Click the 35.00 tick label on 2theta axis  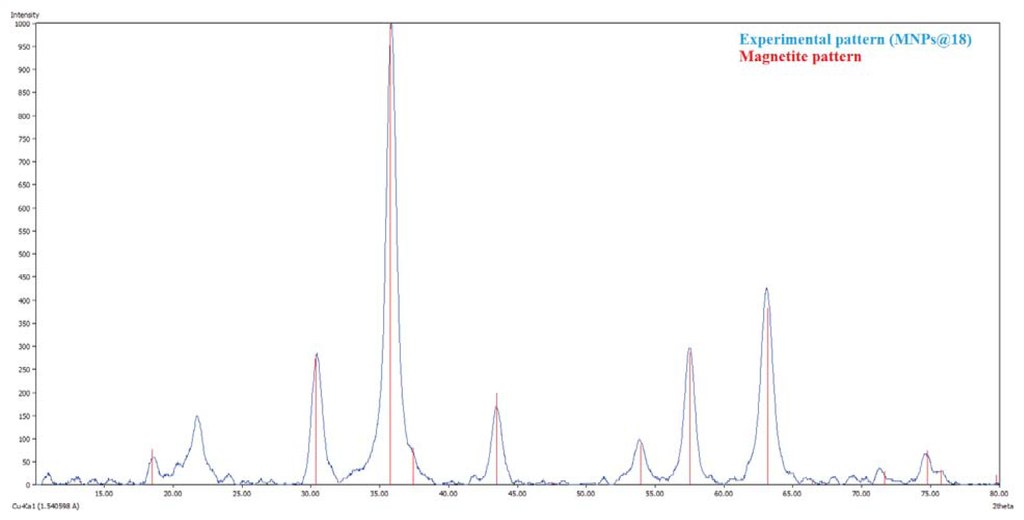[x=379, y=493]
